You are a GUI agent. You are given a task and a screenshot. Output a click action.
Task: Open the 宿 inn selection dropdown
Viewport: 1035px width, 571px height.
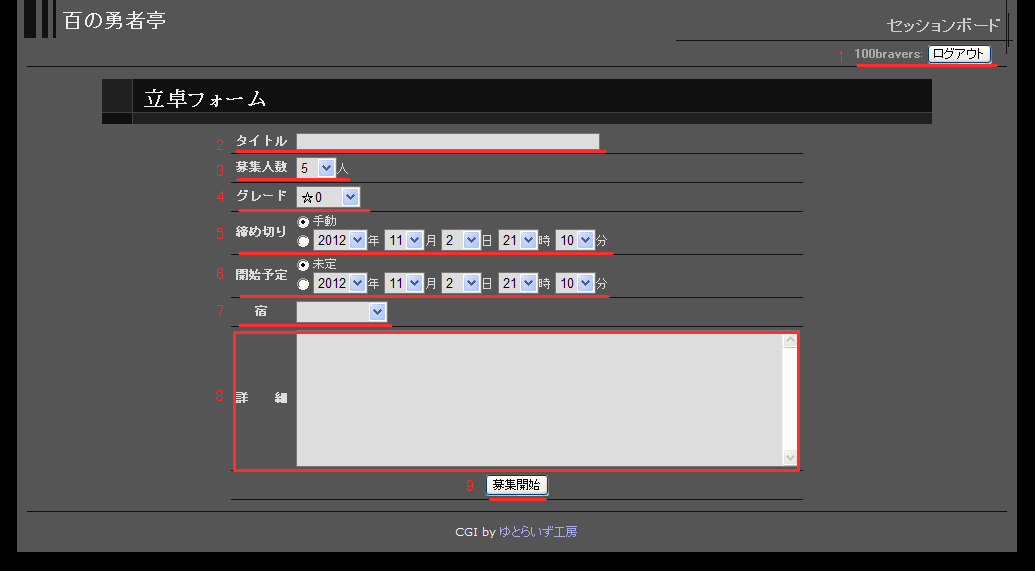pyautogui.click(x=342, y=313)
